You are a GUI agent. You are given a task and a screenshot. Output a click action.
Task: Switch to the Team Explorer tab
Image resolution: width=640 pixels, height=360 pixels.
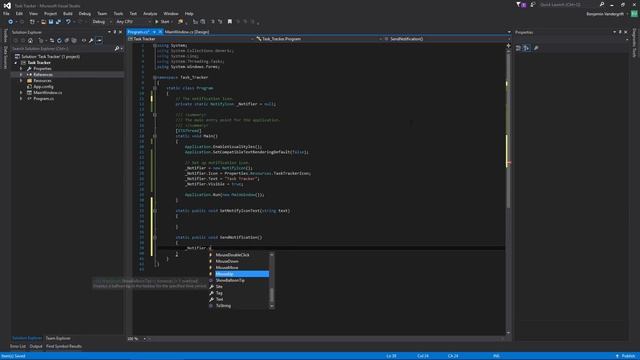pos(58,338)
